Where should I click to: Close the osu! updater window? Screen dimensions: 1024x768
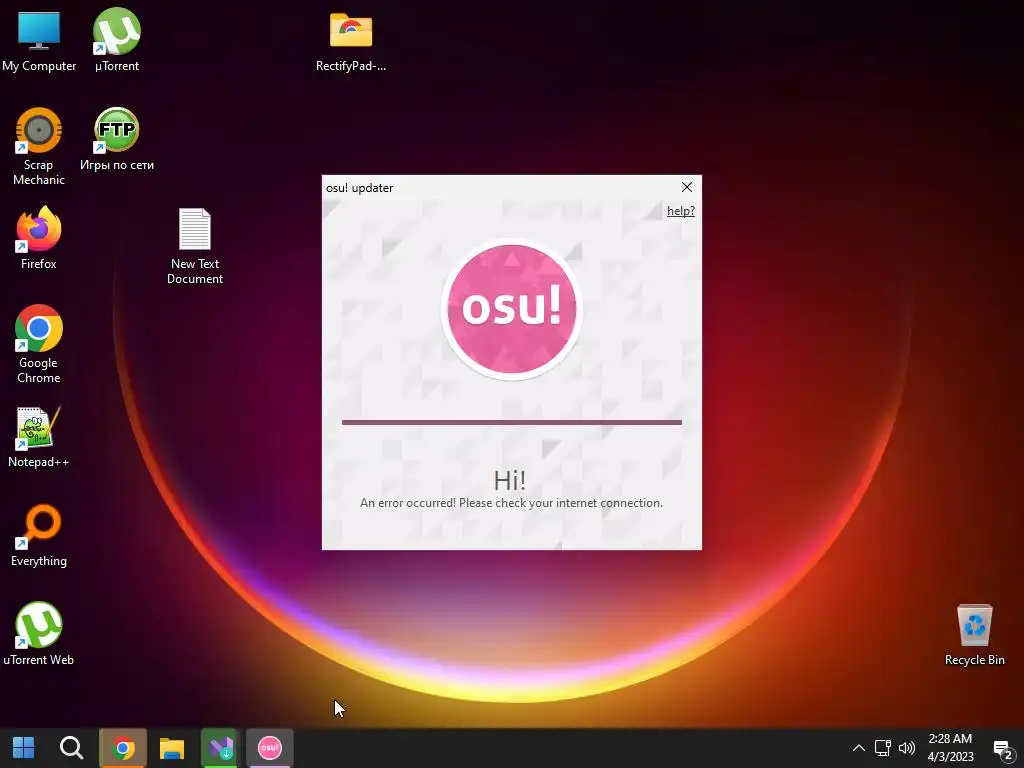pyautogui.click(x=686, y=187)
